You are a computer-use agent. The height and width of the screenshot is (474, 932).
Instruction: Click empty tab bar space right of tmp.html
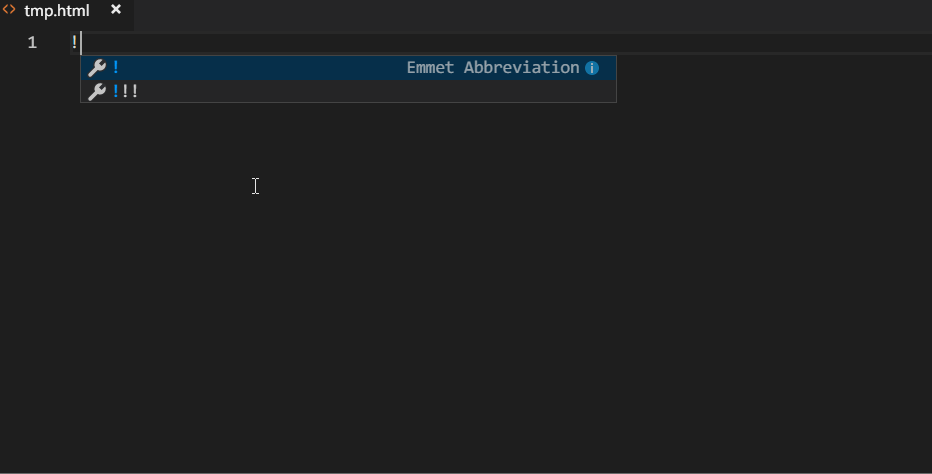tap(500, 12)
